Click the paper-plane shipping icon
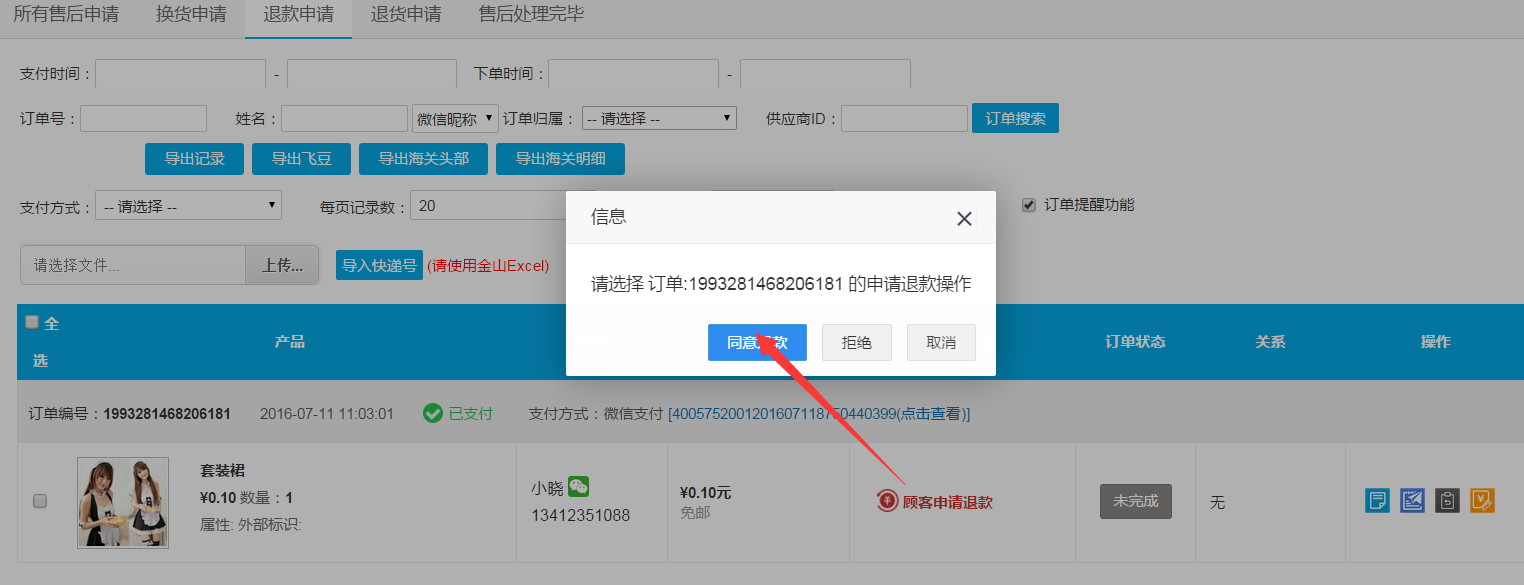 click(x=1412, y=500)
